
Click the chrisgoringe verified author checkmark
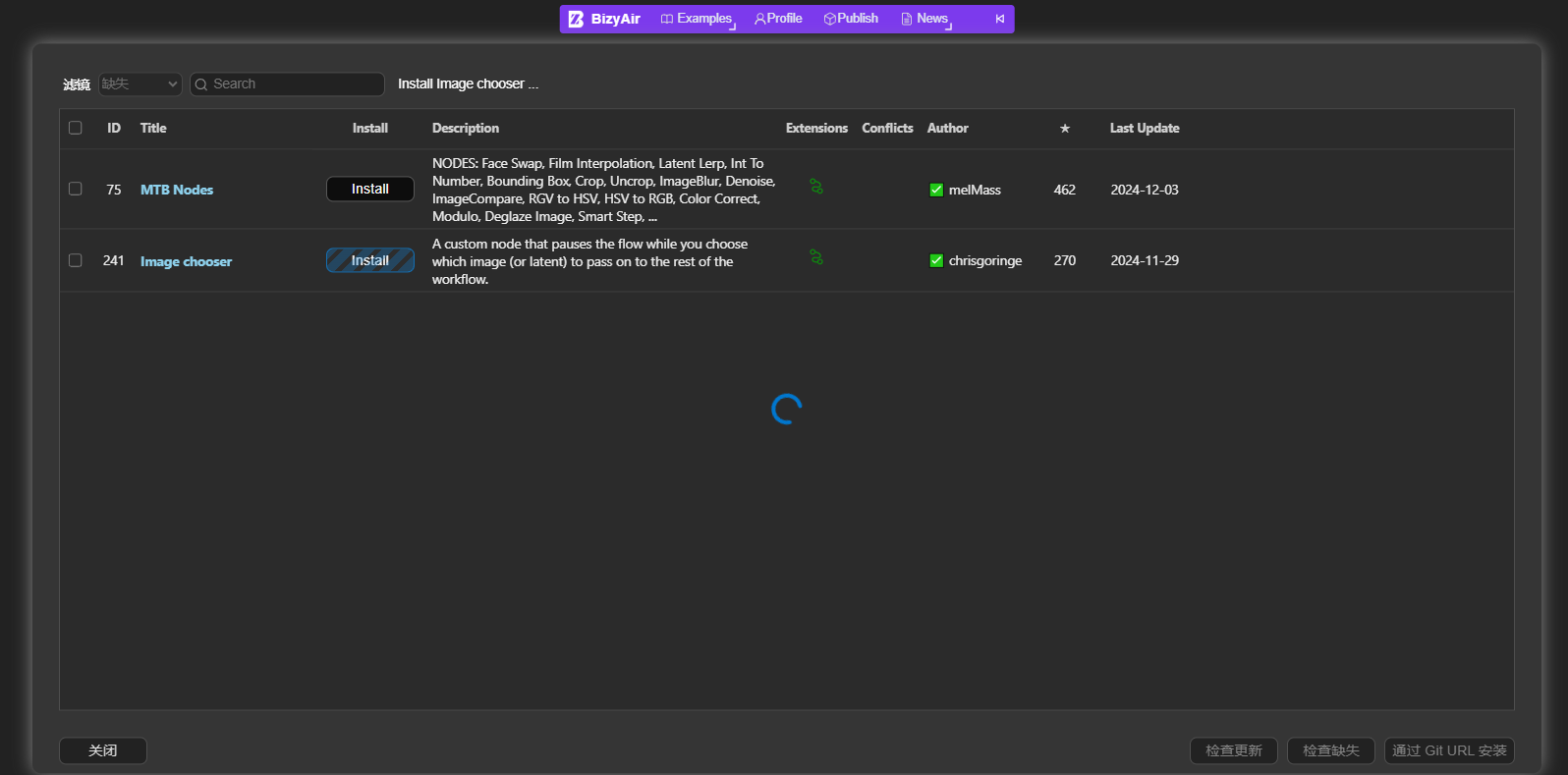(936, 260)
